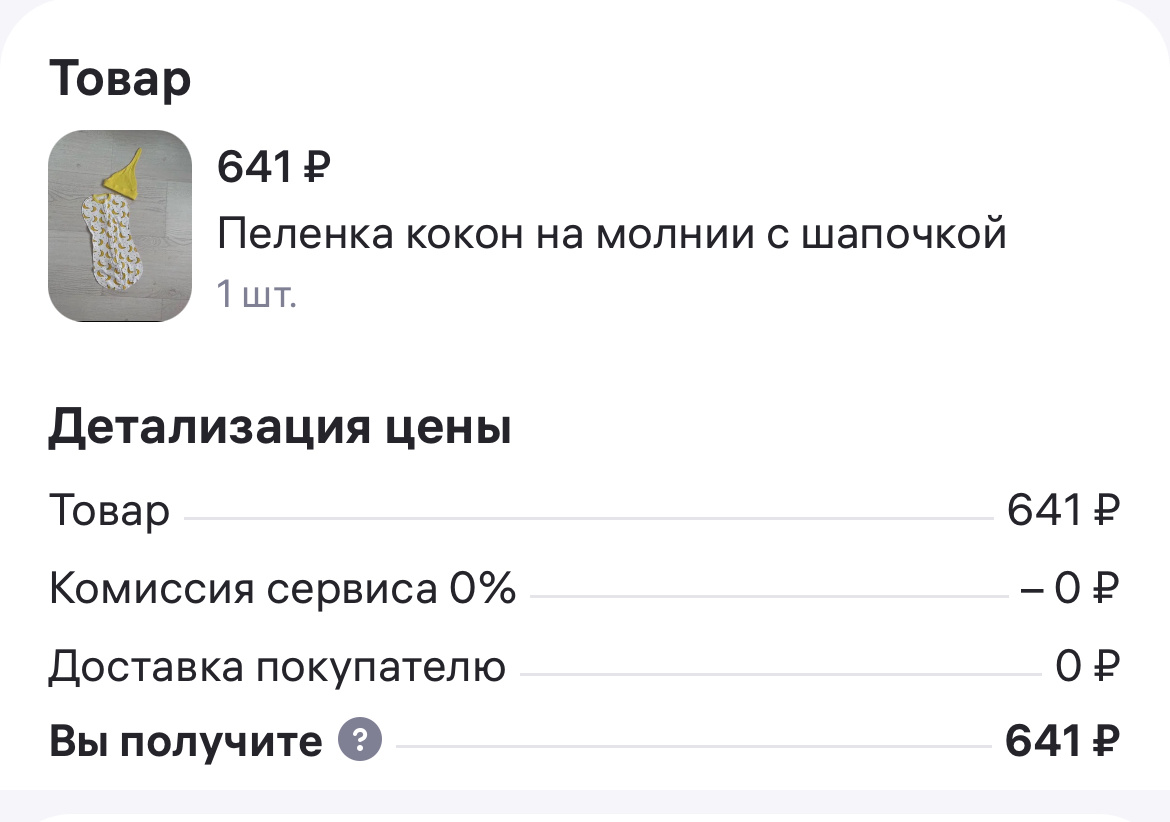Tap the "– 0 ₽" commission amount
Screen dimensions: 1170x822
point(1060,589)
